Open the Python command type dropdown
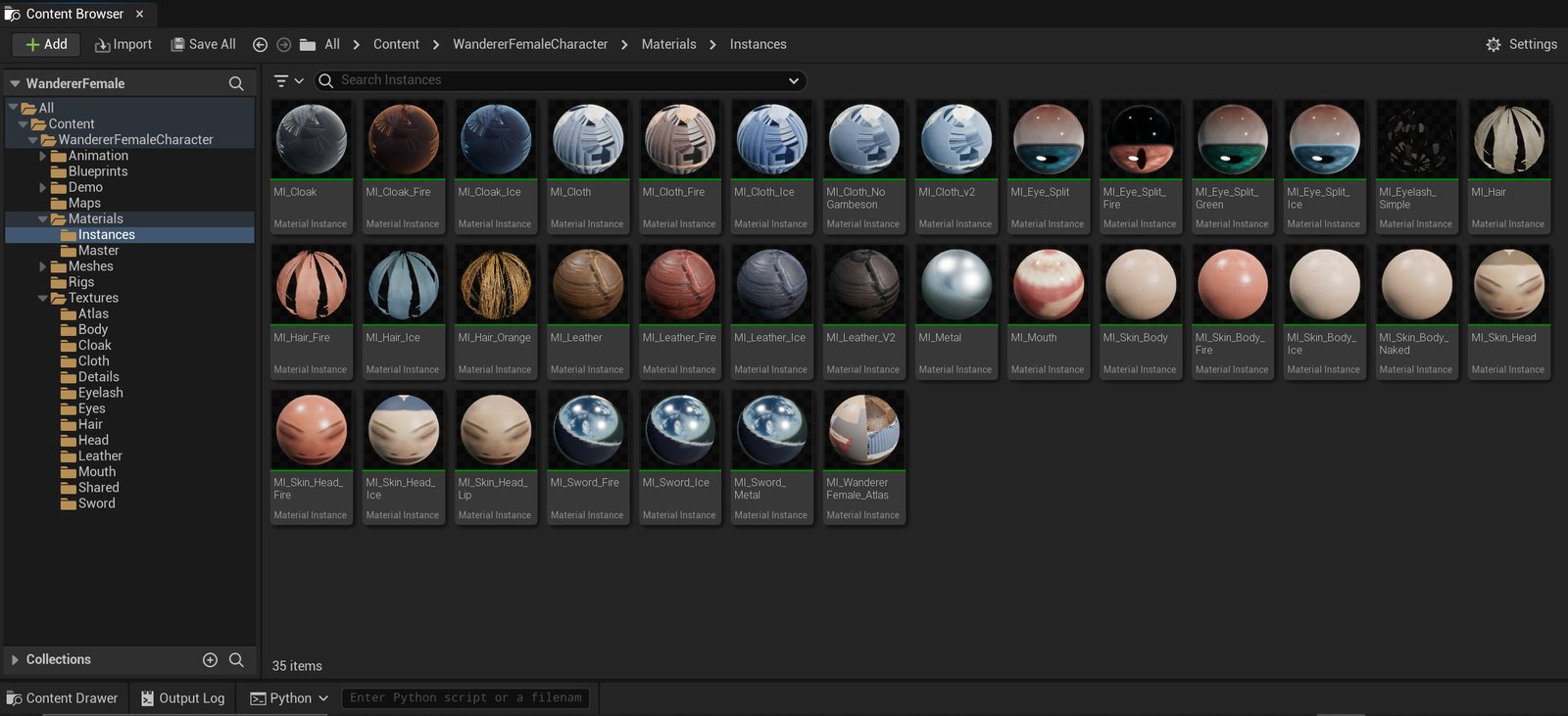The height and width of the screenshot is (716, 1568). (x=289, y=698)
